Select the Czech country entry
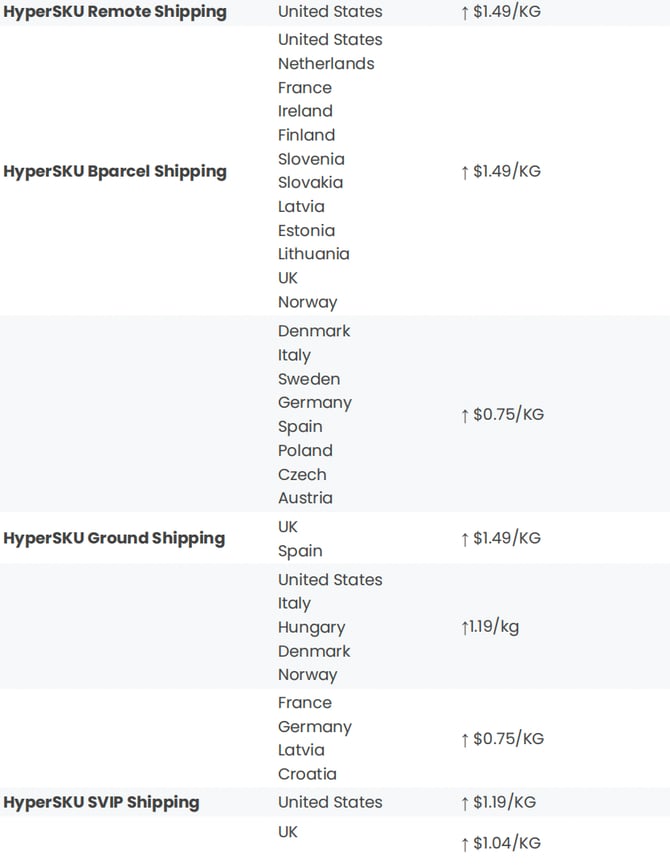The width and height of the screenshot is (670, 867). 302,475
